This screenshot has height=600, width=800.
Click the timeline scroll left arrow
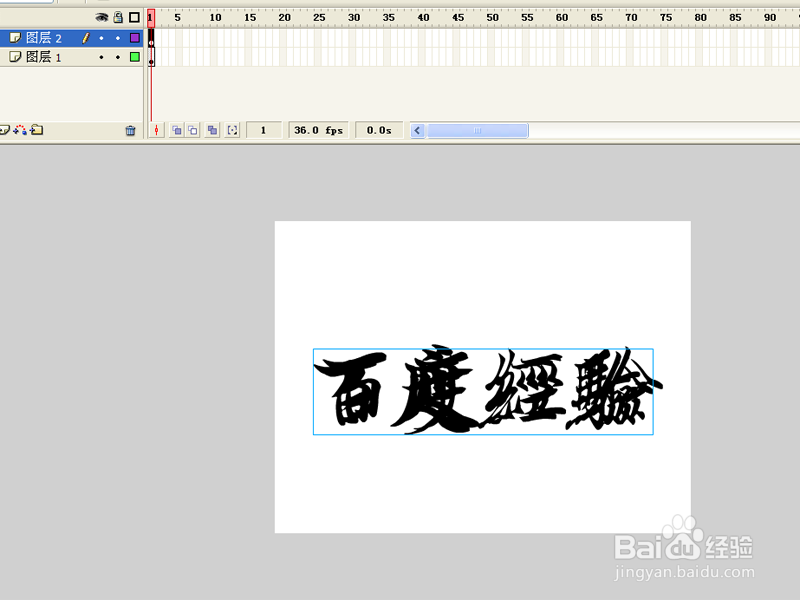(417, 131)
